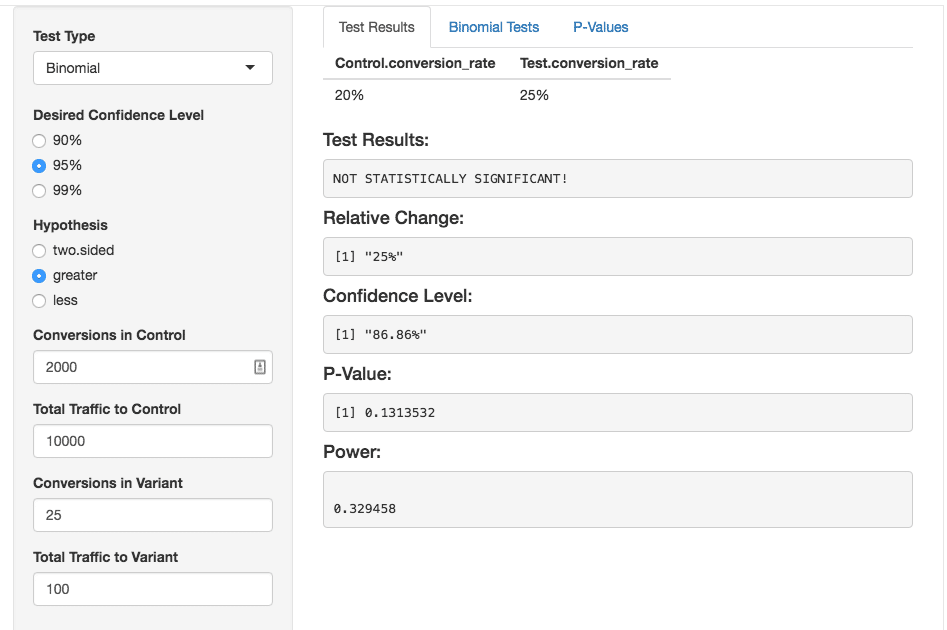Click the P-Value output showing 0.1313532

[617, 412]
